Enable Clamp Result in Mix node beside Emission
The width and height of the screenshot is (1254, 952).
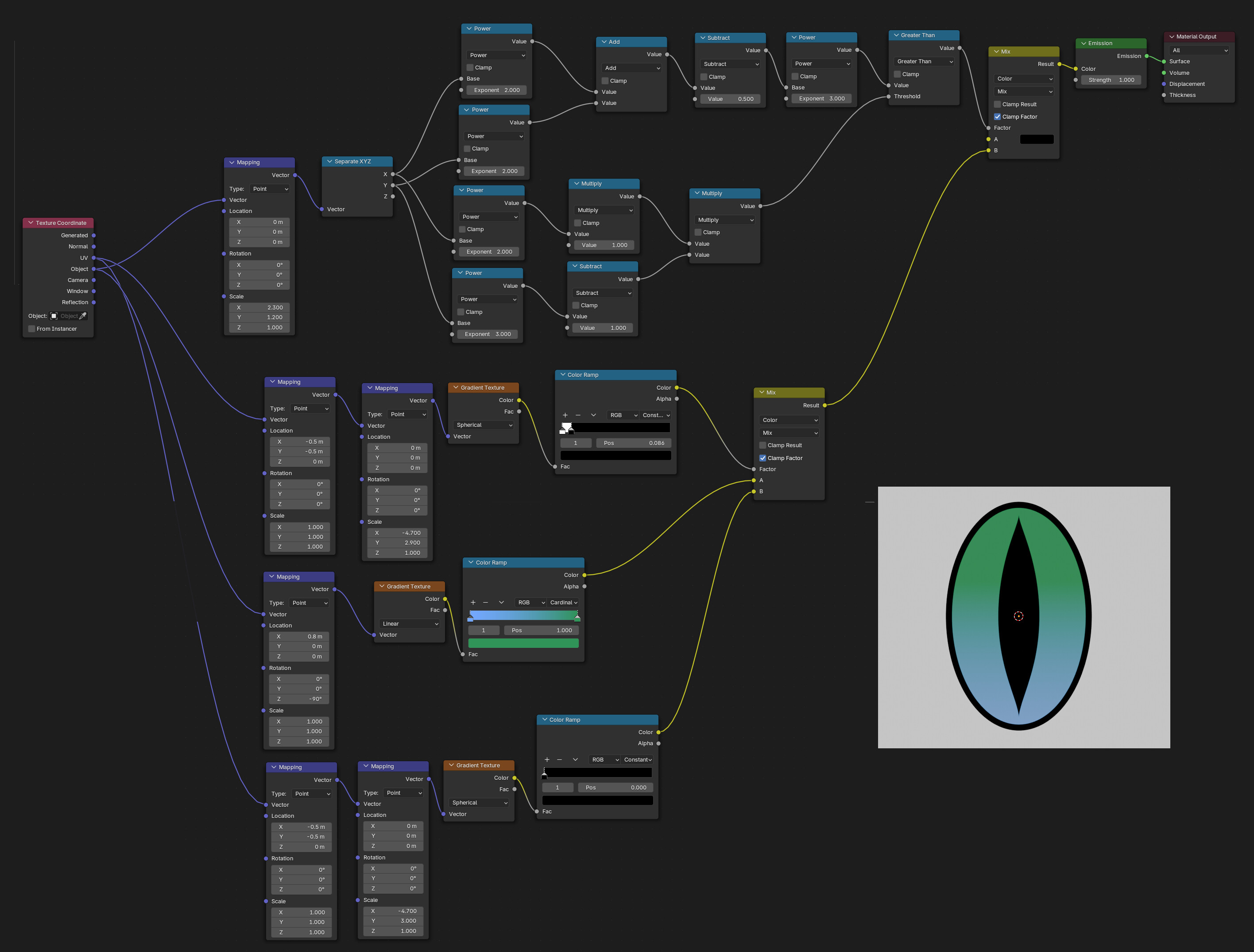997,104
